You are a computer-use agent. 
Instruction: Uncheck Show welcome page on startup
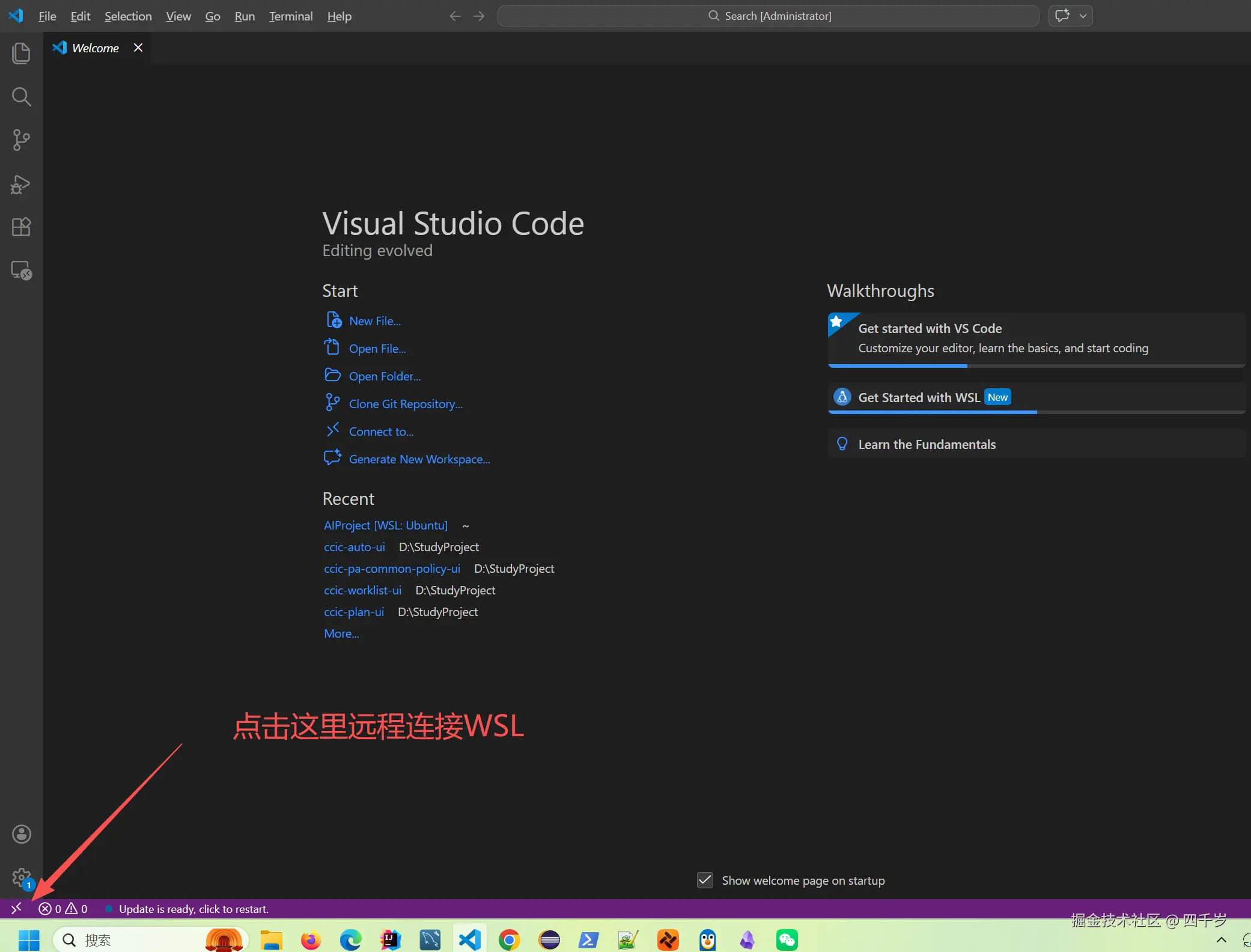(x=705, y=880)
